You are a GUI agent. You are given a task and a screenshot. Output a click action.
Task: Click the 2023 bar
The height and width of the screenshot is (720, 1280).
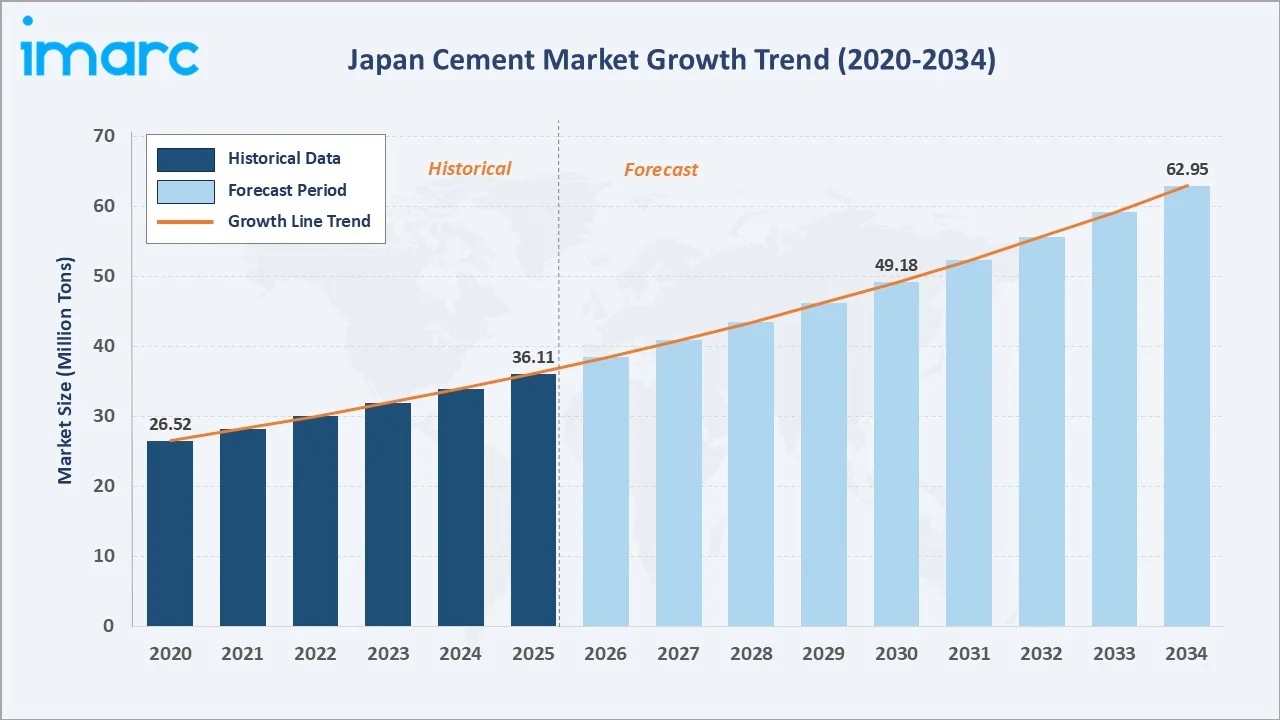(388, 514)
